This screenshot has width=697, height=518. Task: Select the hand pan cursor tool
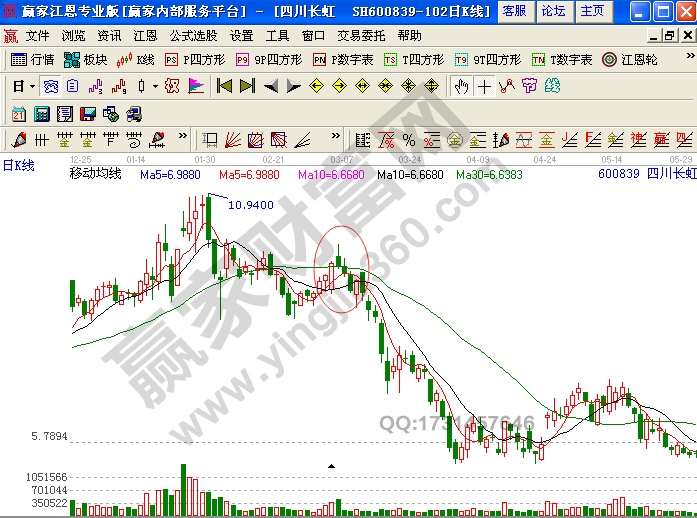[x=461, y=86]
